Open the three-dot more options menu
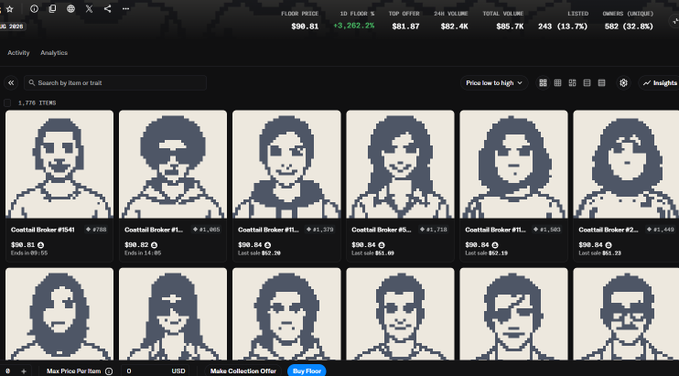The height and width of the screenshot is (376, 679). pyautogui.click(x=126, y=9)
